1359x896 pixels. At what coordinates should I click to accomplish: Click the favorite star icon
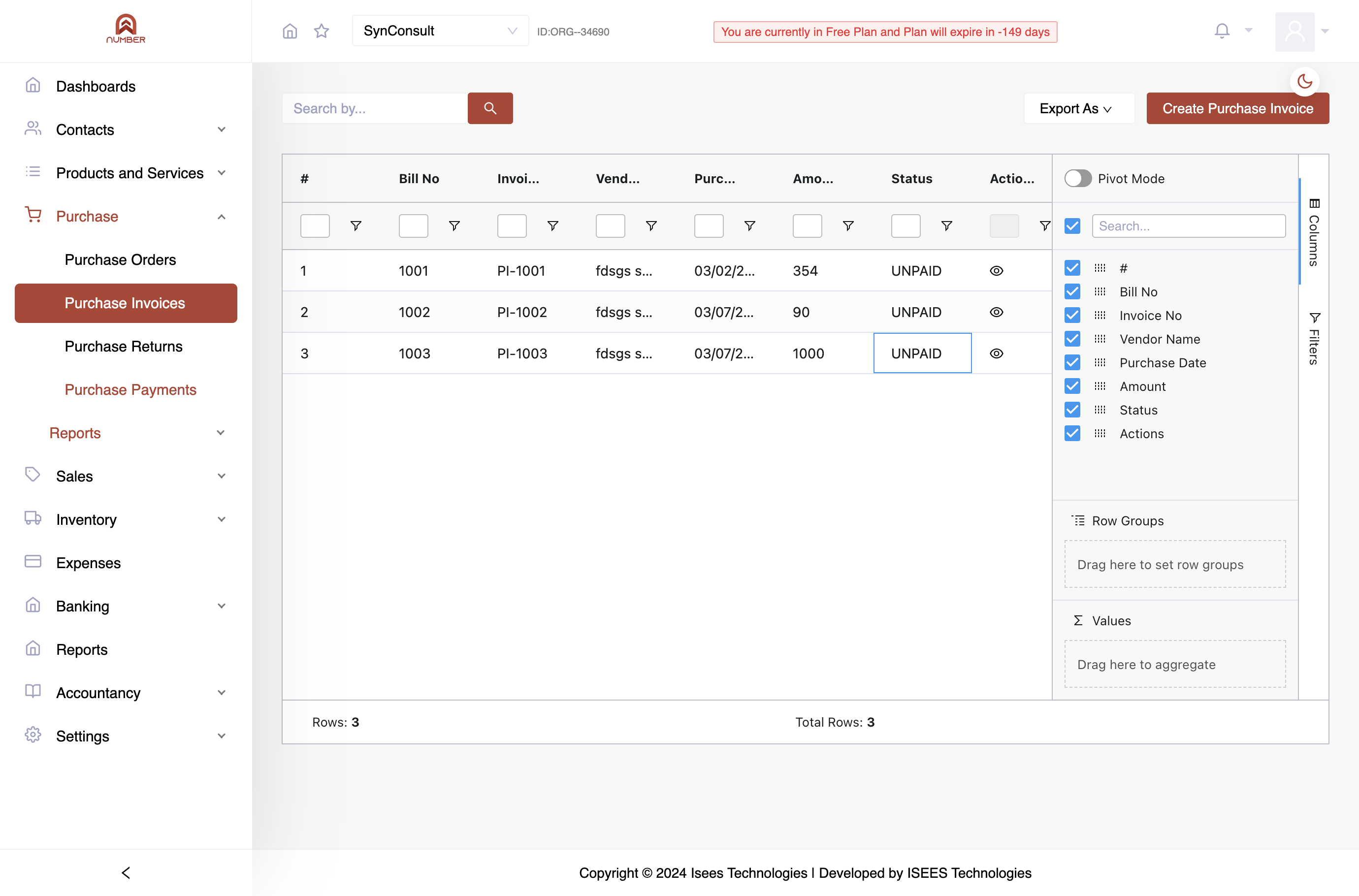pos(322,31)
